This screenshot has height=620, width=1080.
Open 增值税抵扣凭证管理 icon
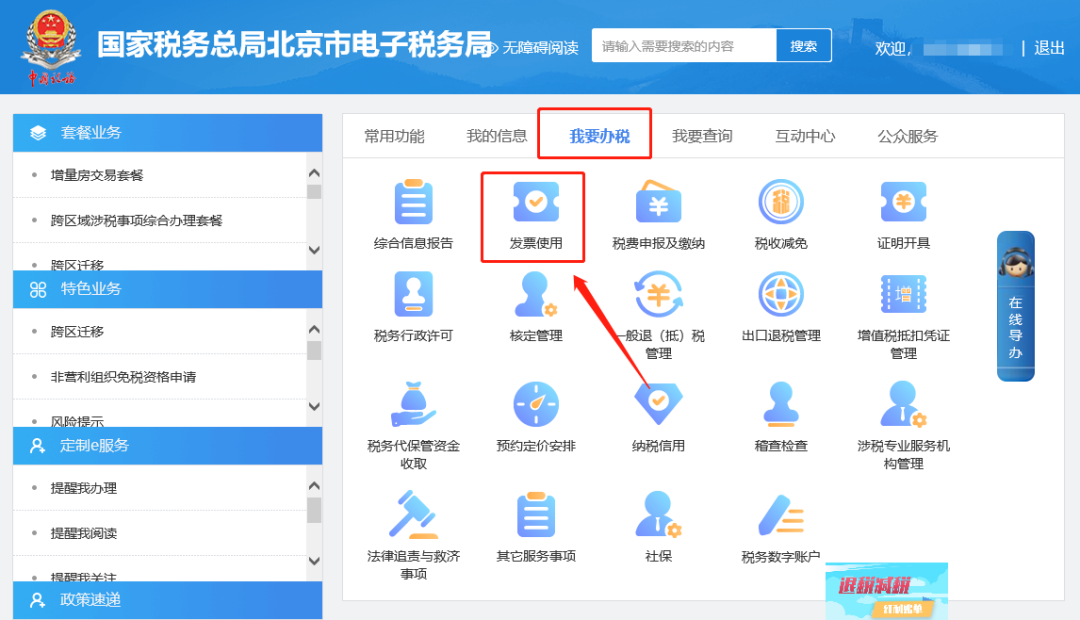click(x=903, y=294)
